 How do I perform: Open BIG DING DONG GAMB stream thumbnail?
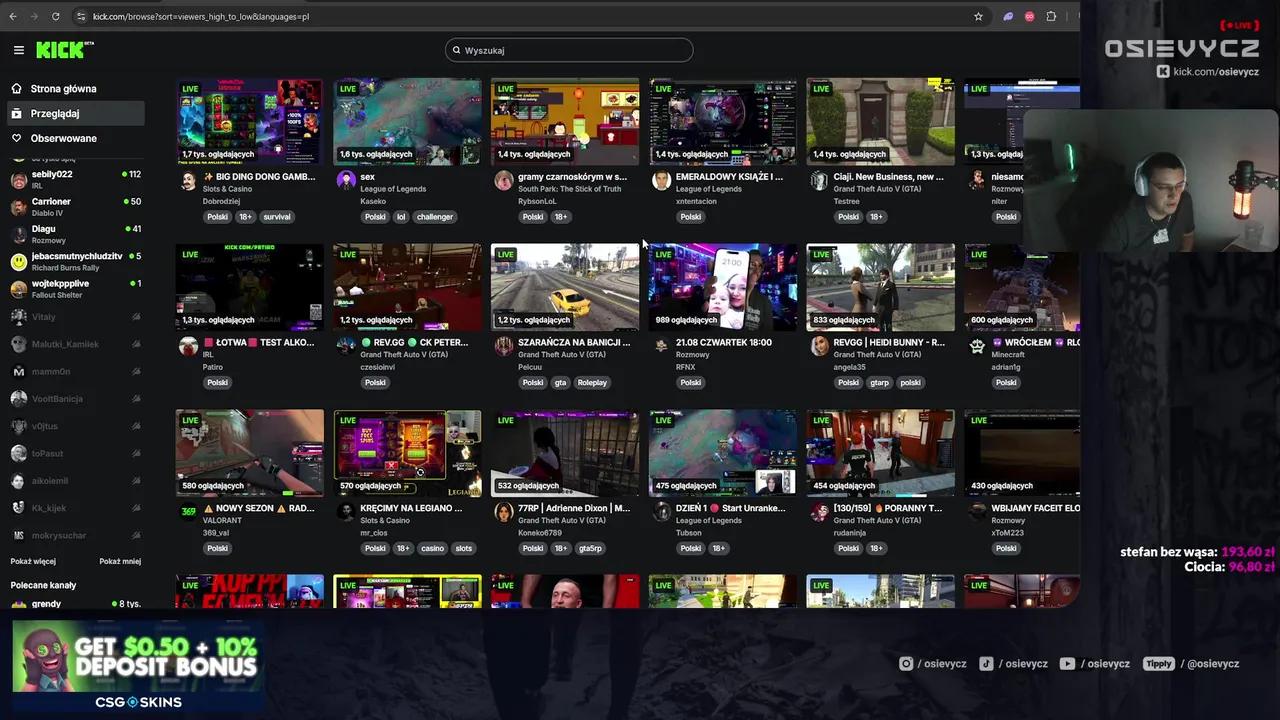(249, 122)
